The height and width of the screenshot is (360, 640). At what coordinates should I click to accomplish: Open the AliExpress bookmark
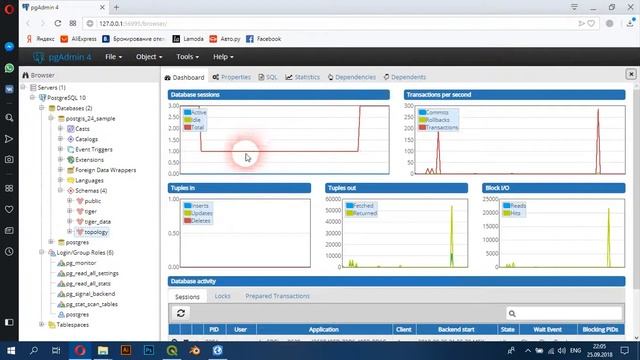coord(78,39)
